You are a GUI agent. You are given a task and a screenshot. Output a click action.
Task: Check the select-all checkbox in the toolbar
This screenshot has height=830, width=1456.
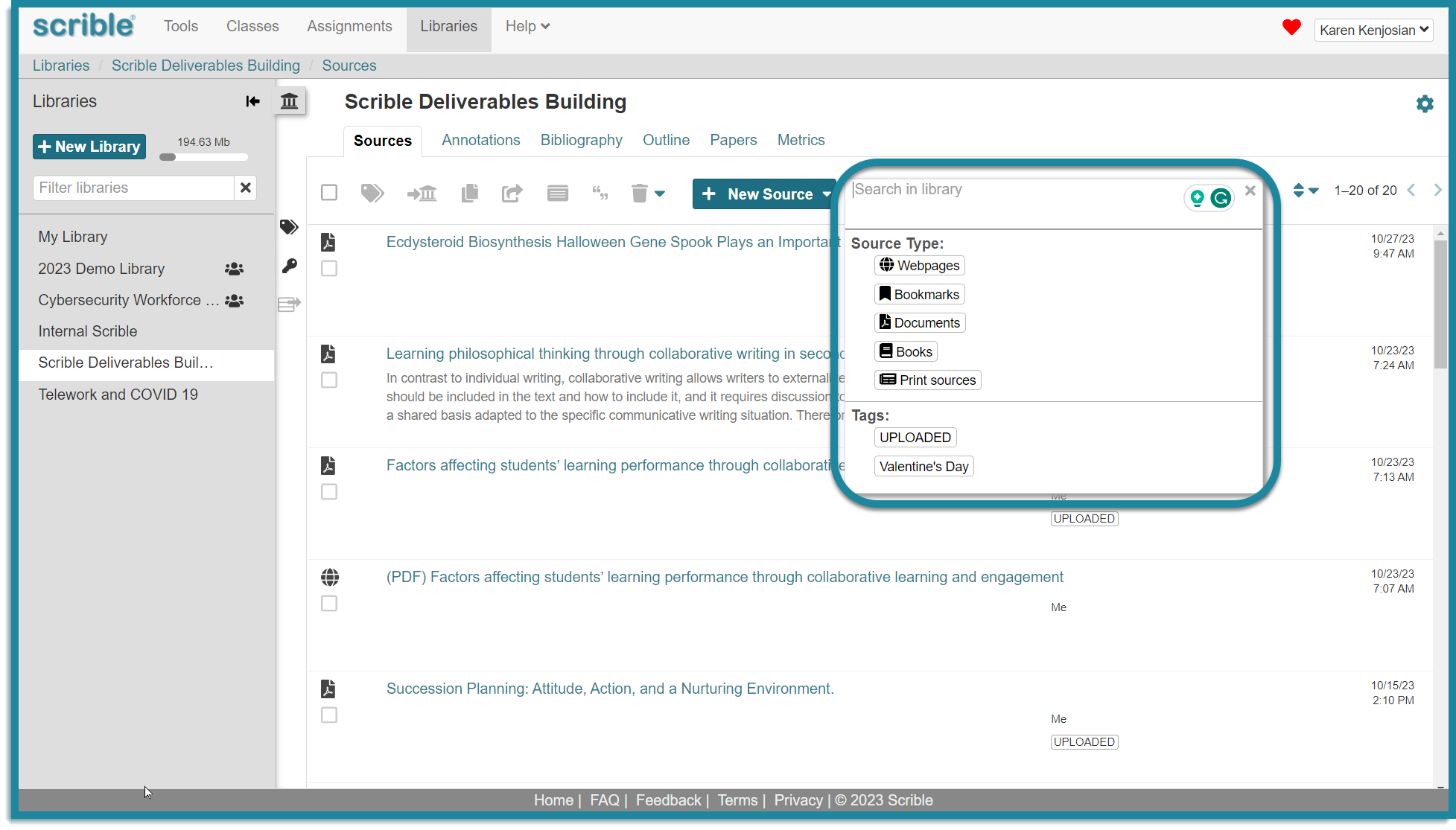click(x=328, y=192)
